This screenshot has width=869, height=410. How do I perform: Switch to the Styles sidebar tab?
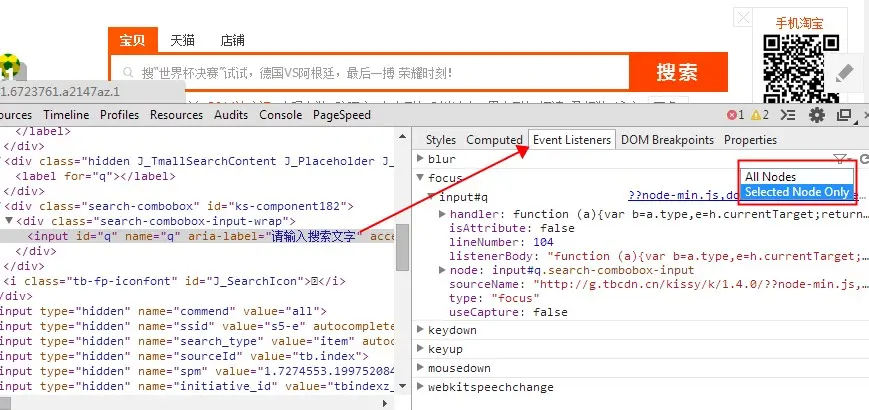(441, 140)
